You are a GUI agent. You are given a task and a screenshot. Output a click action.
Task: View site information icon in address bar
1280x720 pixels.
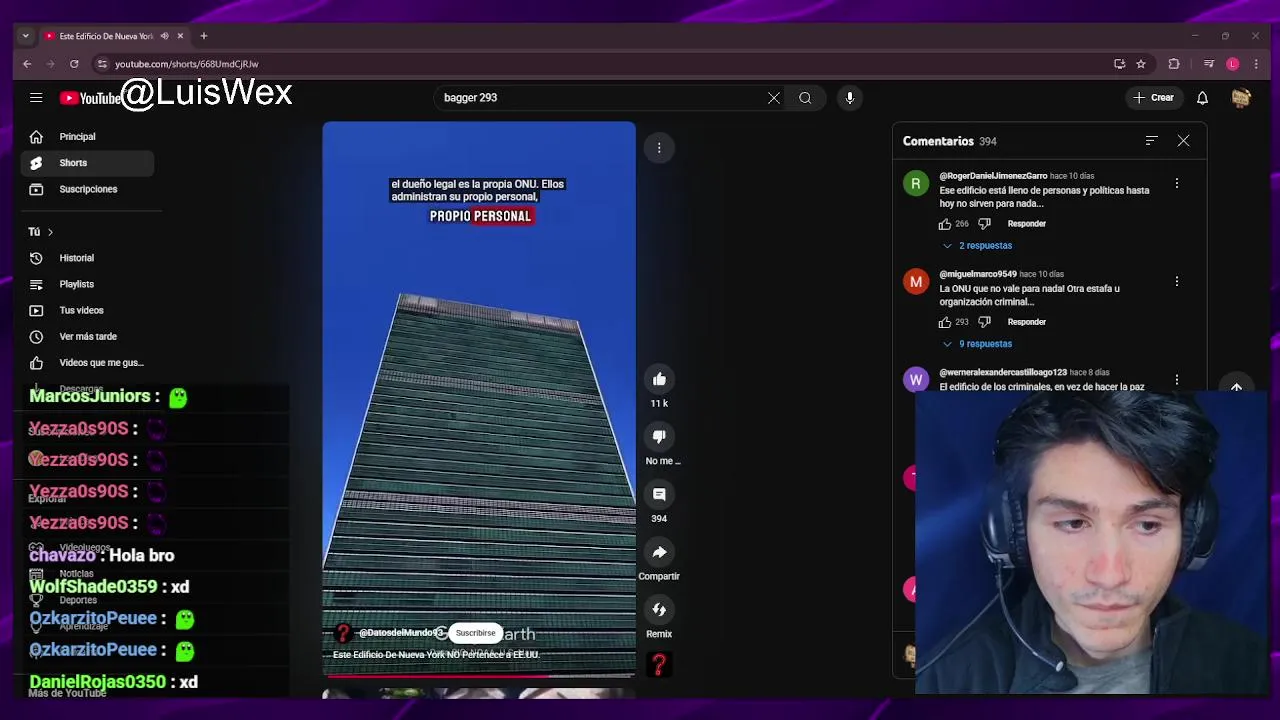(102, 64)
